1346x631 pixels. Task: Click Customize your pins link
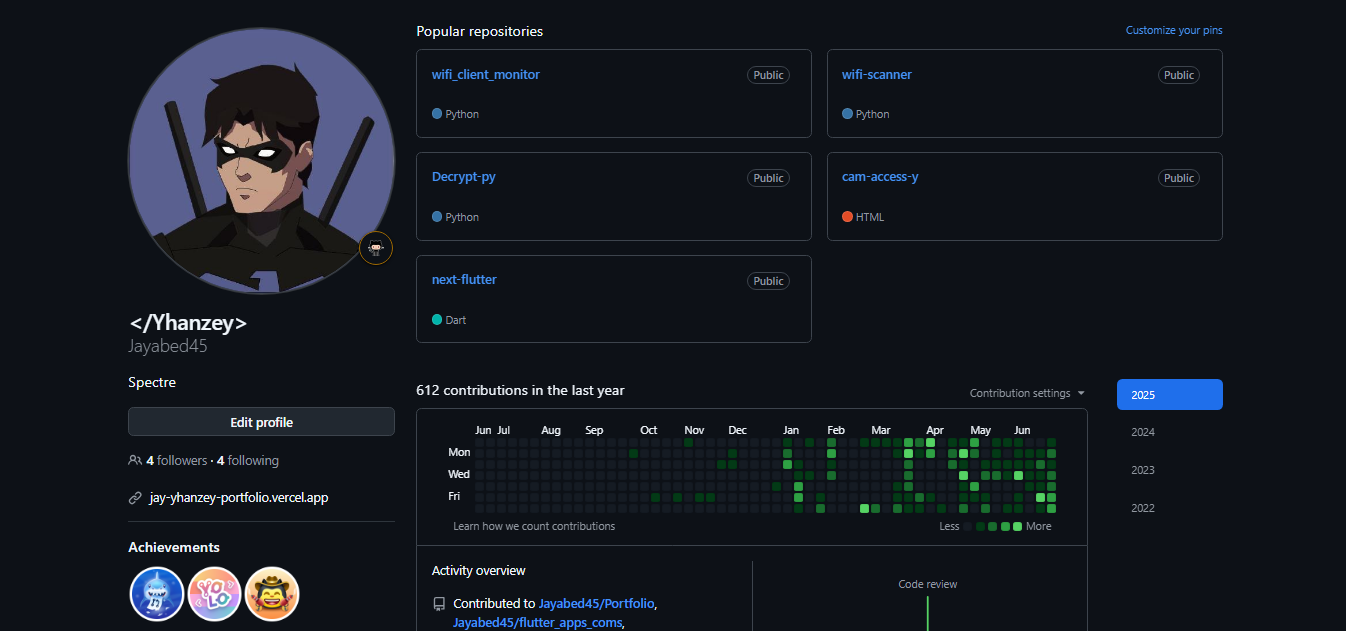pyautogui.click(x=1173, y=31)
